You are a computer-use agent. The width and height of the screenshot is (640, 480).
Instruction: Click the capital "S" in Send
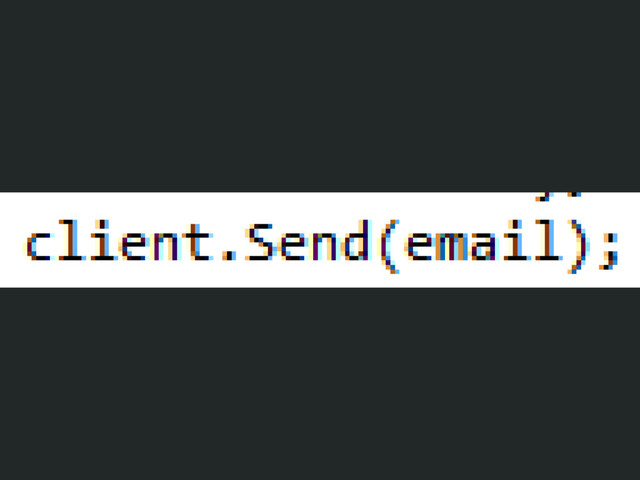(x=259, y=241)
